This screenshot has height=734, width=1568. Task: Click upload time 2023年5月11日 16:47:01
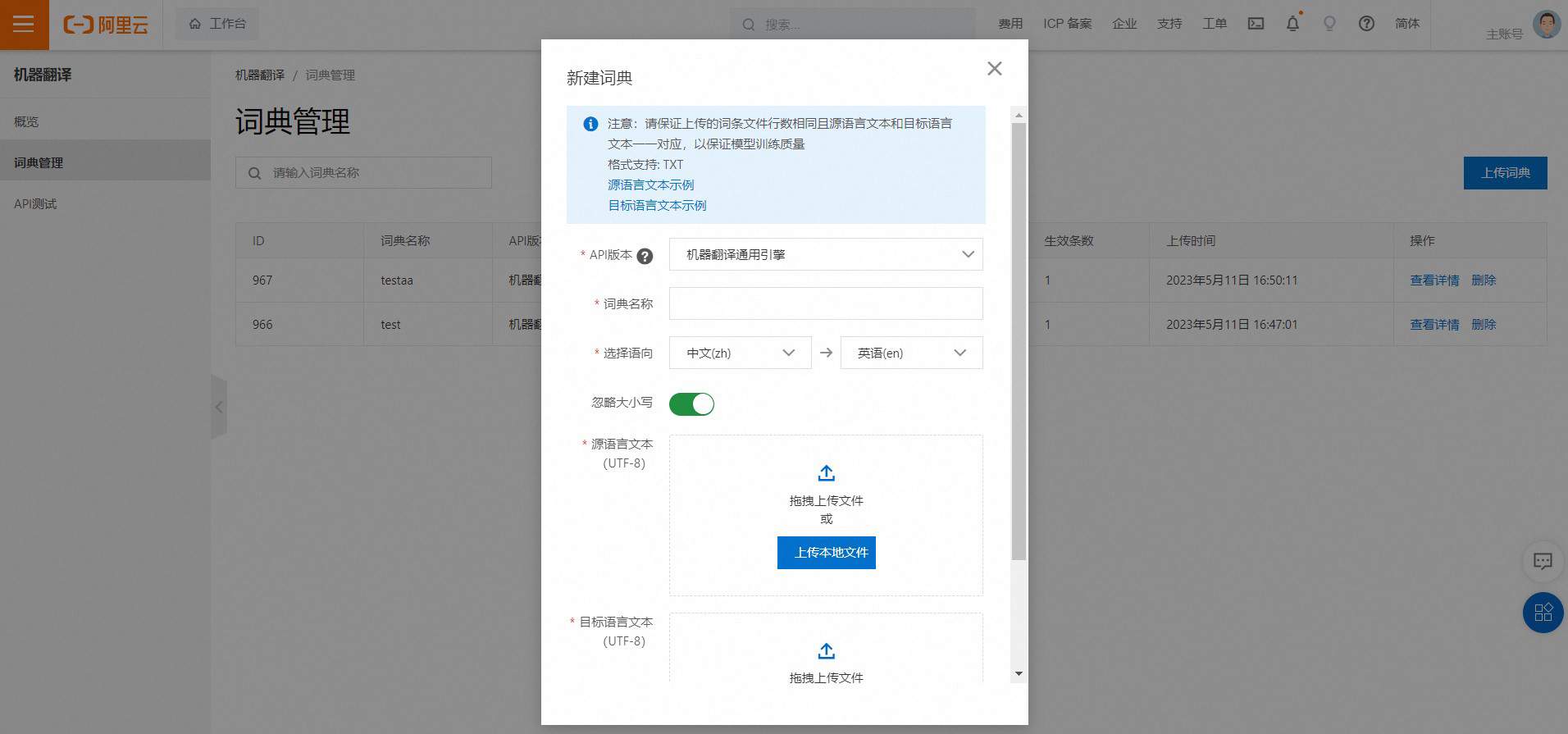(1232, 325)
